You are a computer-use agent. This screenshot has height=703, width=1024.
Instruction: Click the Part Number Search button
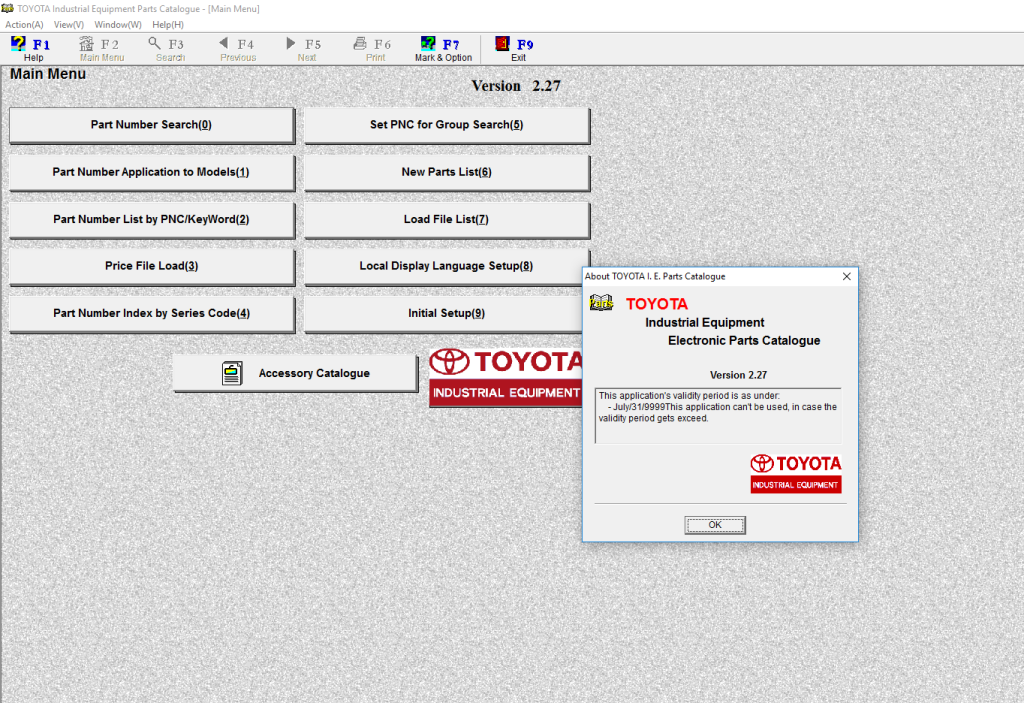coord(151,125)
